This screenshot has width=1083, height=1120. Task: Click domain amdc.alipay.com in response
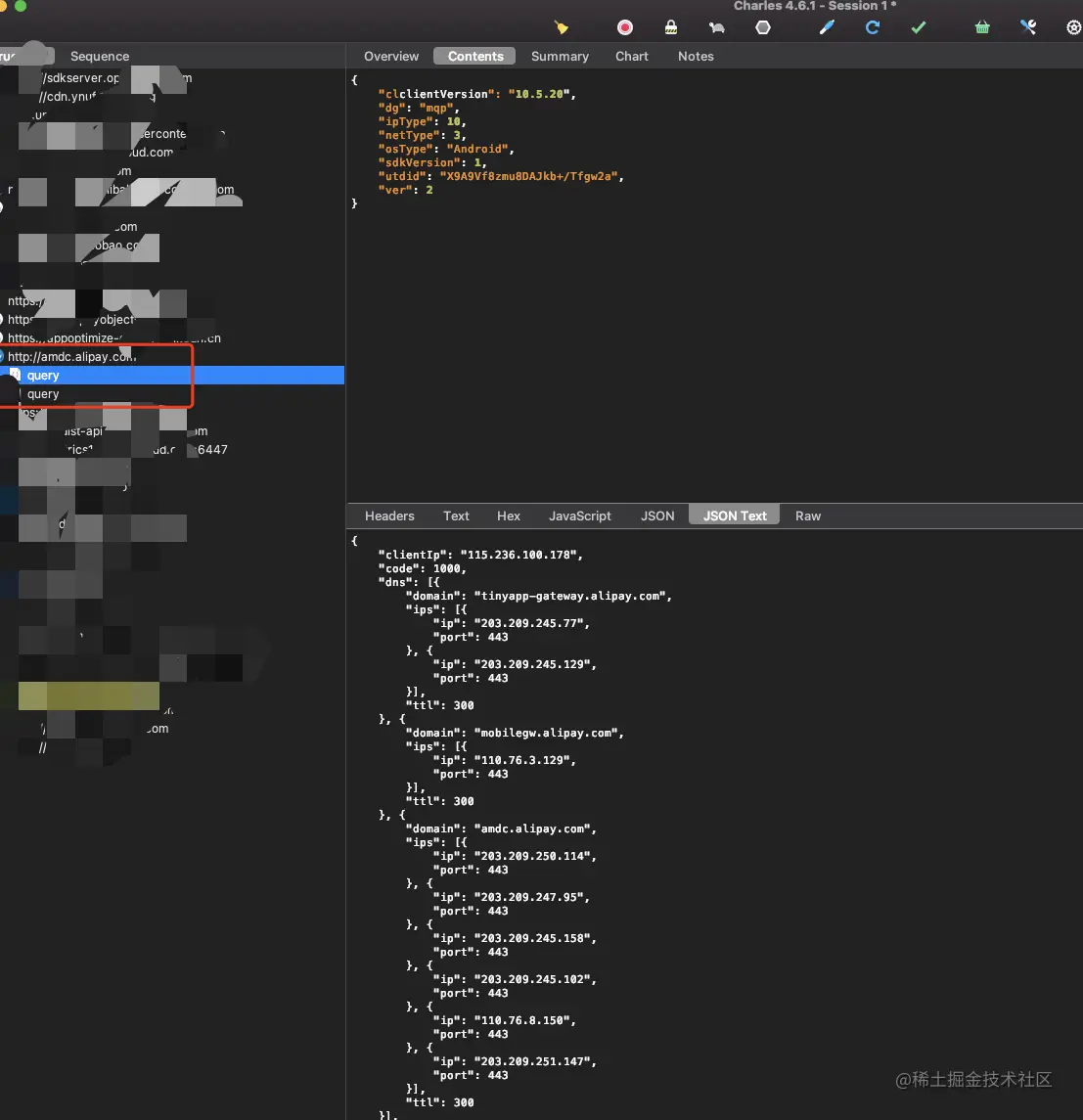(535, 829)
